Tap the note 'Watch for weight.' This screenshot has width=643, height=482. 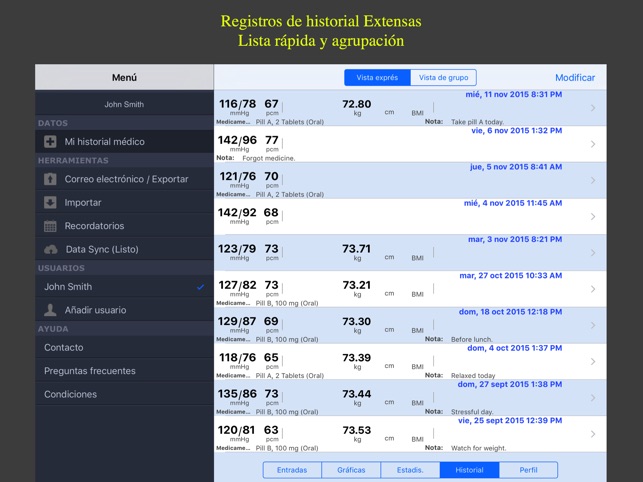point(478,448)
